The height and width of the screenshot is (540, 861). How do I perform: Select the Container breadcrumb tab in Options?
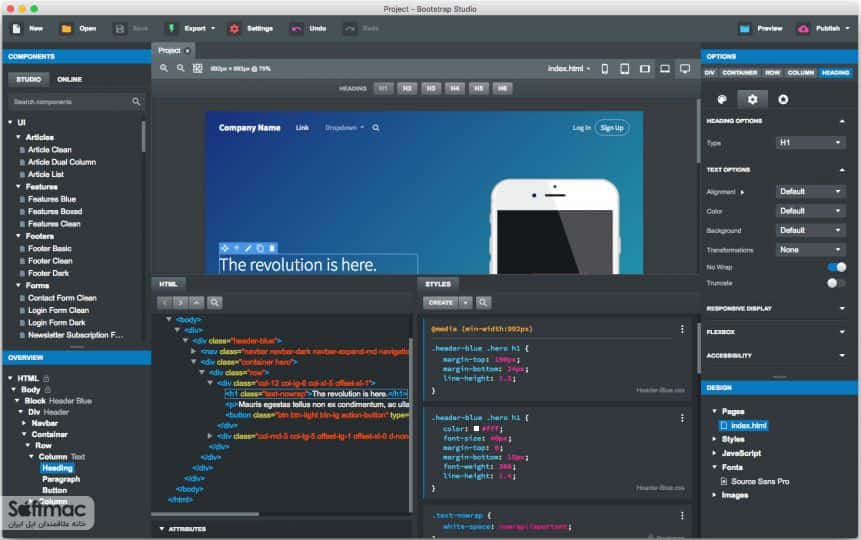pyautogui.click(x=739, y=73)
